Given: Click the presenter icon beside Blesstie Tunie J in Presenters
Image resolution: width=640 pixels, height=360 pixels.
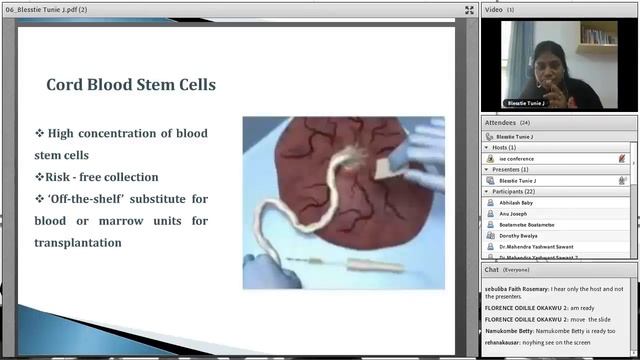Looking at the screenshot, I should [490, 180].
